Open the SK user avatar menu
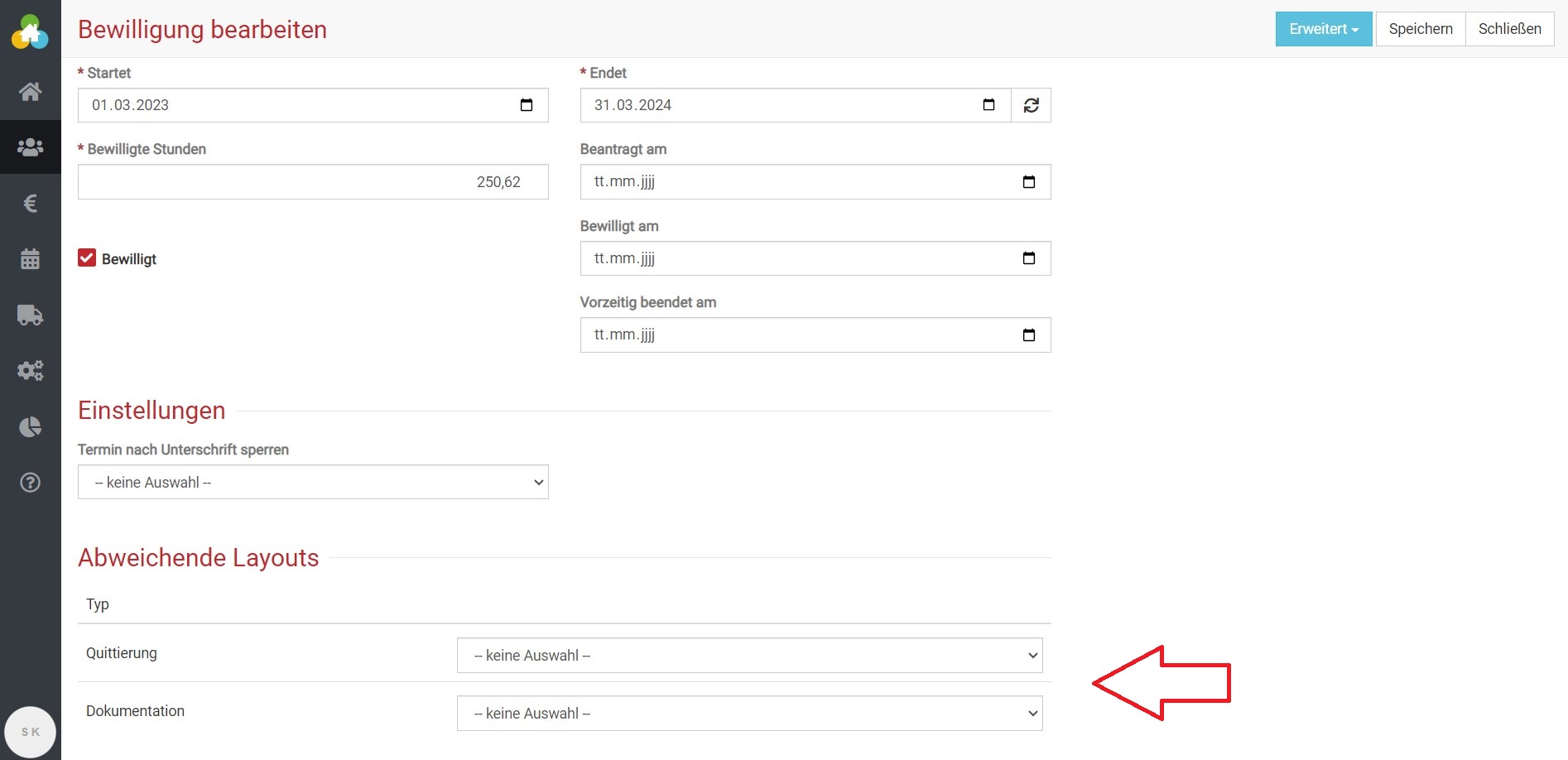This screenshot has height=760, width=1568. point(30,732)
